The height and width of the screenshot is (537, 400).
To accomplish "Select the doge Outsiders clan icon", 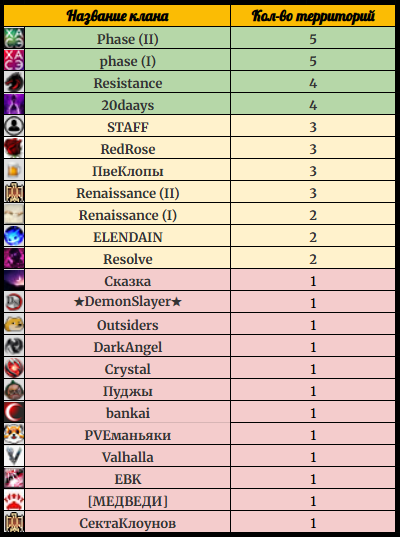I will 14,324.
